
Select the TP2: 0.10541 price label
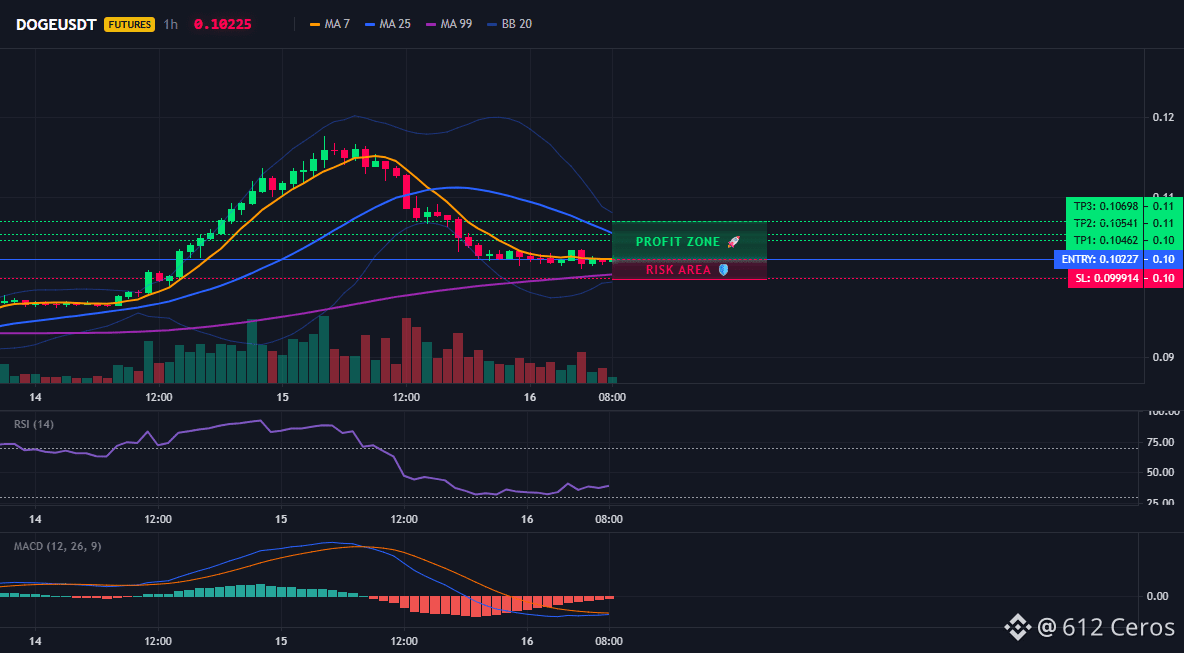(1105, 223)
